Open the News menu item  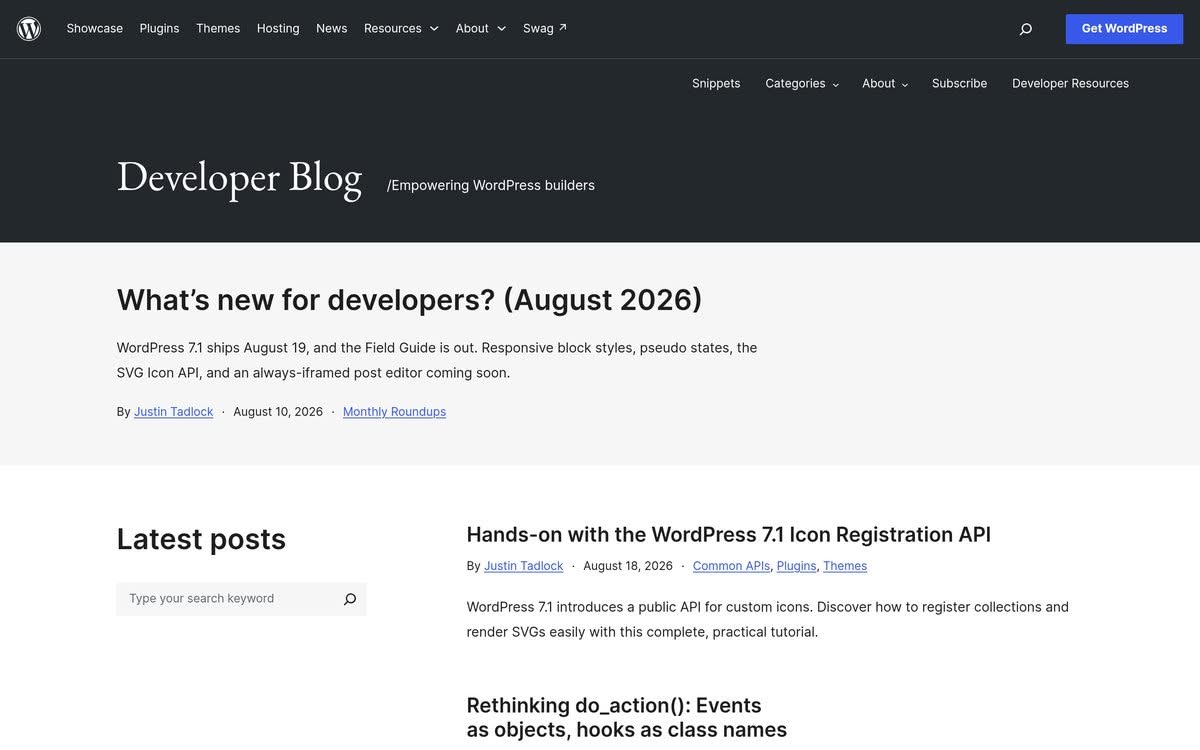coord(332,28)
